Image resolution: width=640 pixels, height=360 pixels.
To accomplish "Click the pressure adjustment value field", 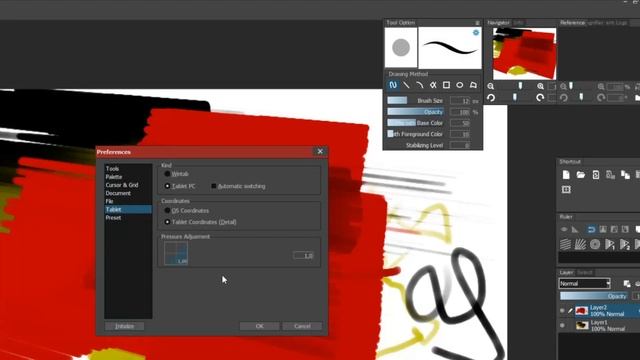I will (303, 256).
